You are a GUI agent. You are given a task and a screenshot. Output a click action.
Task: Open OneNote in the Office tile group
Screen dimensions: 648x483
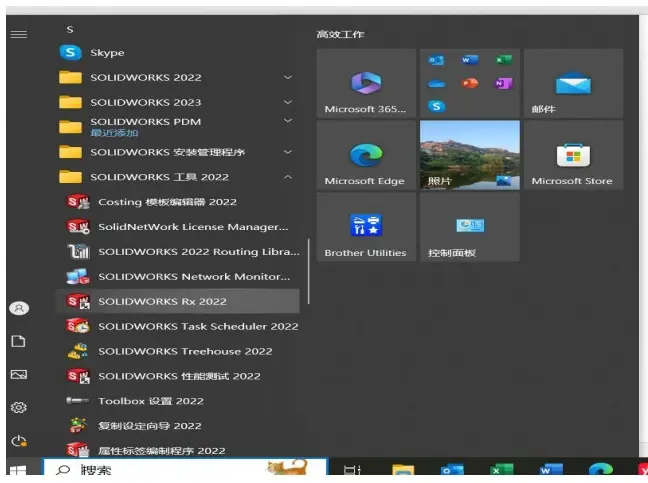click(x=503, y=83)
